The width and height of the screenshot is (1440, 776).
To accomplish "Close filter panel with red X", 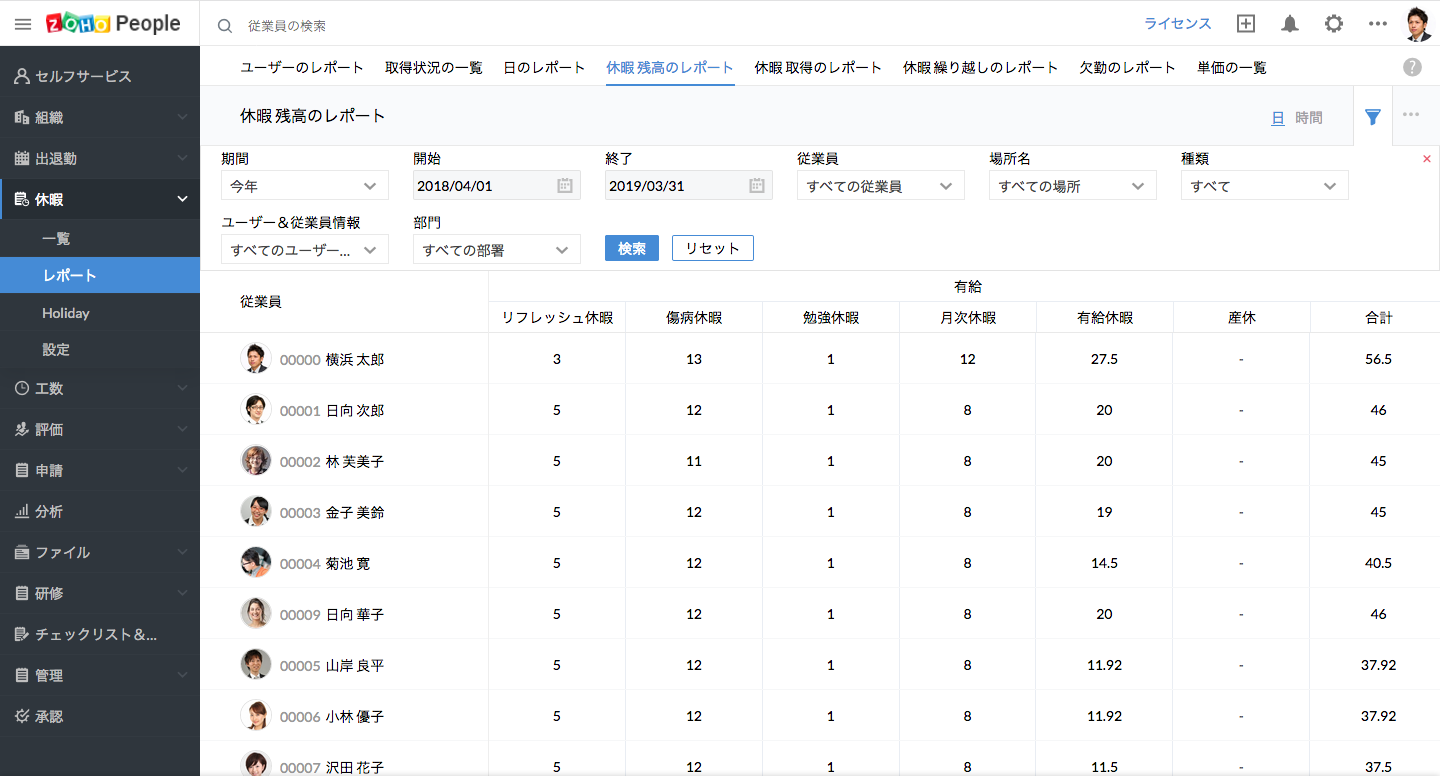I will [1426, 159].
